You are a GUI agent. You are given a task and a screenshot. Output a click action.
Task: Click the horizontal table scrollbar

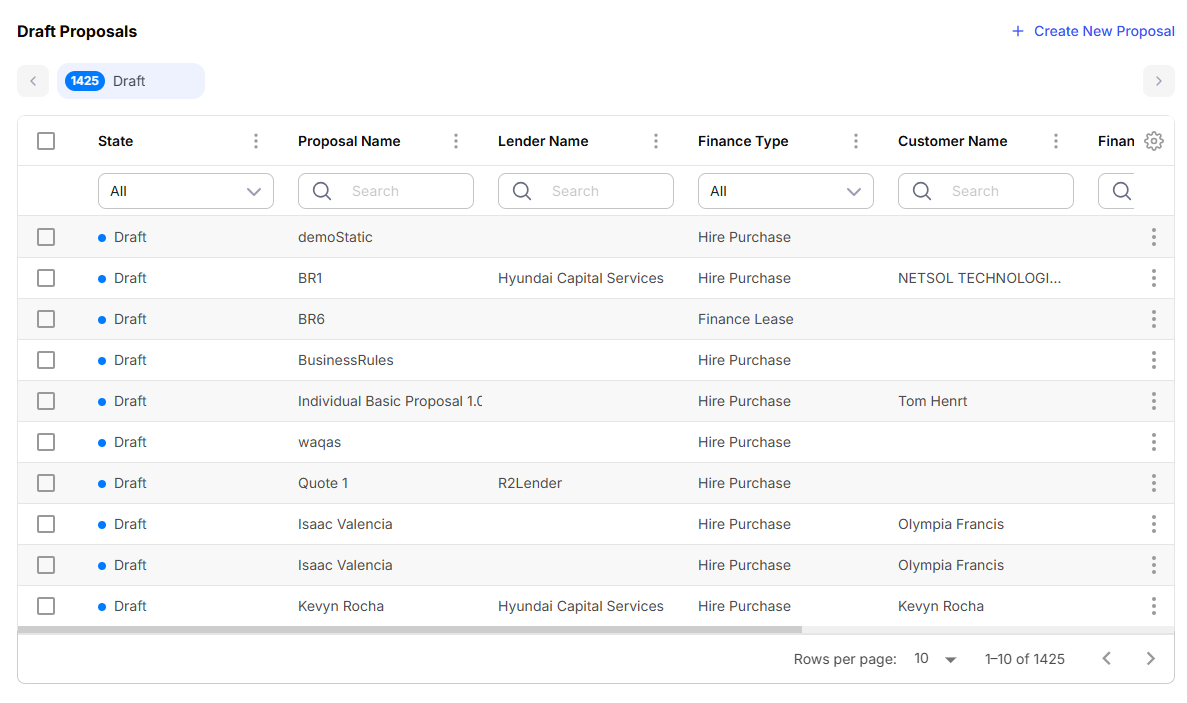click(x=410, y=630)
